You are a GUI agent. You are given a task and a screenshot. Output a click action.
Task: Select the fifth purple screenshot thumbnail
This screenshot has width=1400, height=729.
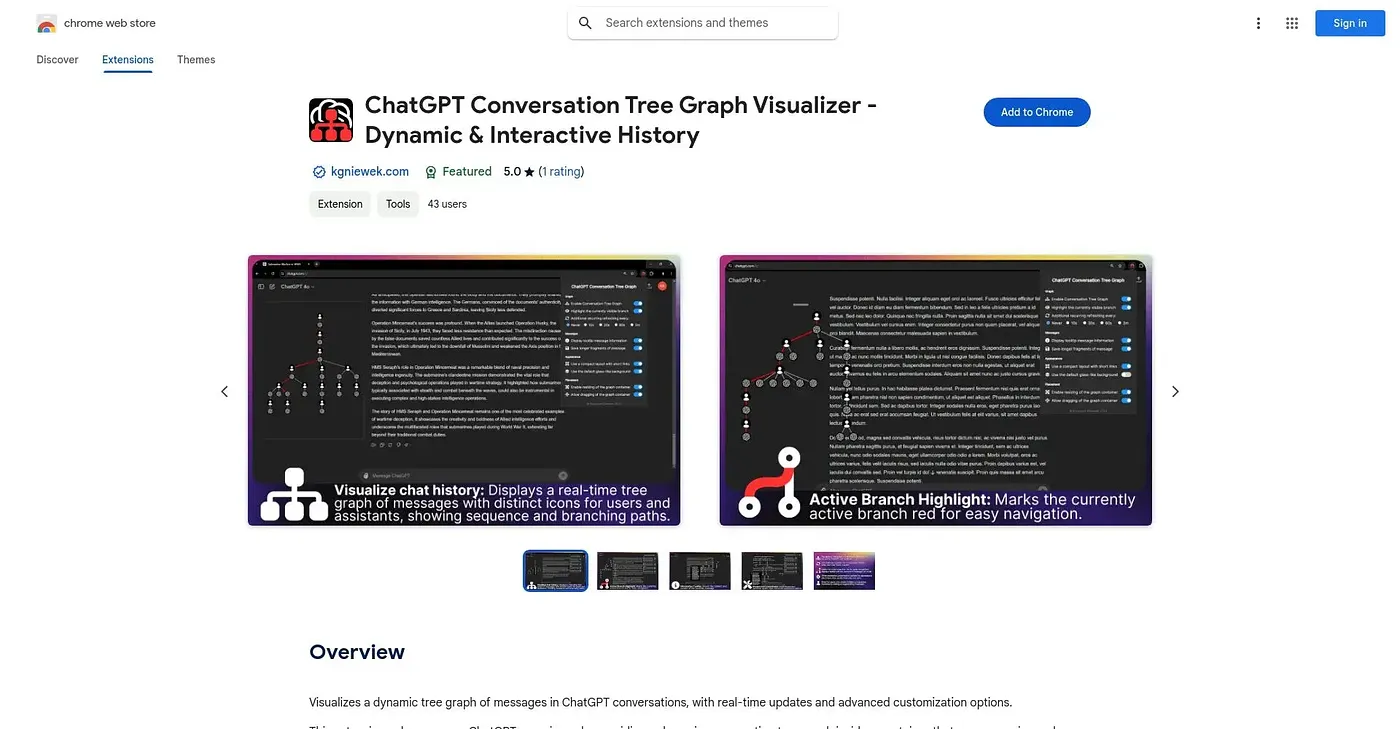(844, 571)
